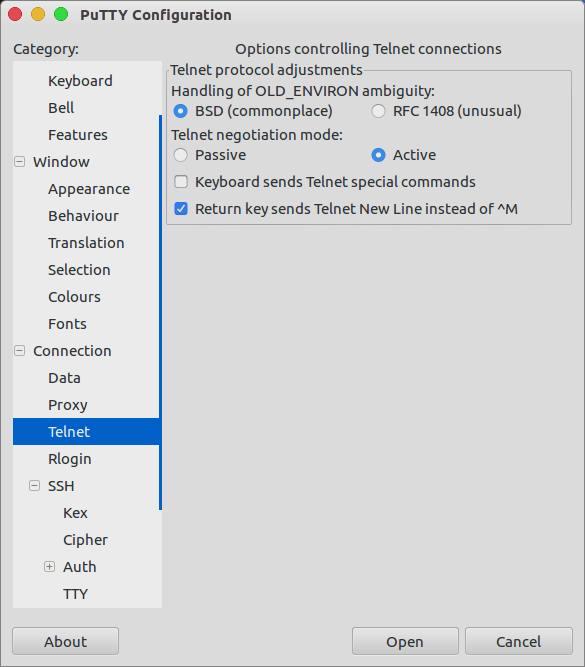Open the Bell category
585x667 pixels.
coord(61,108)
